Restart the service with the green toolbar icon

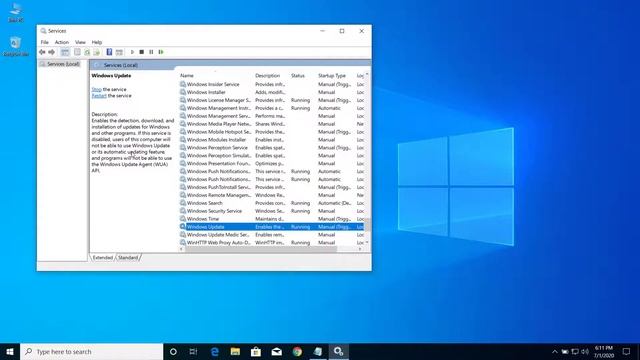pyautogui.click(x=161, y=52)
